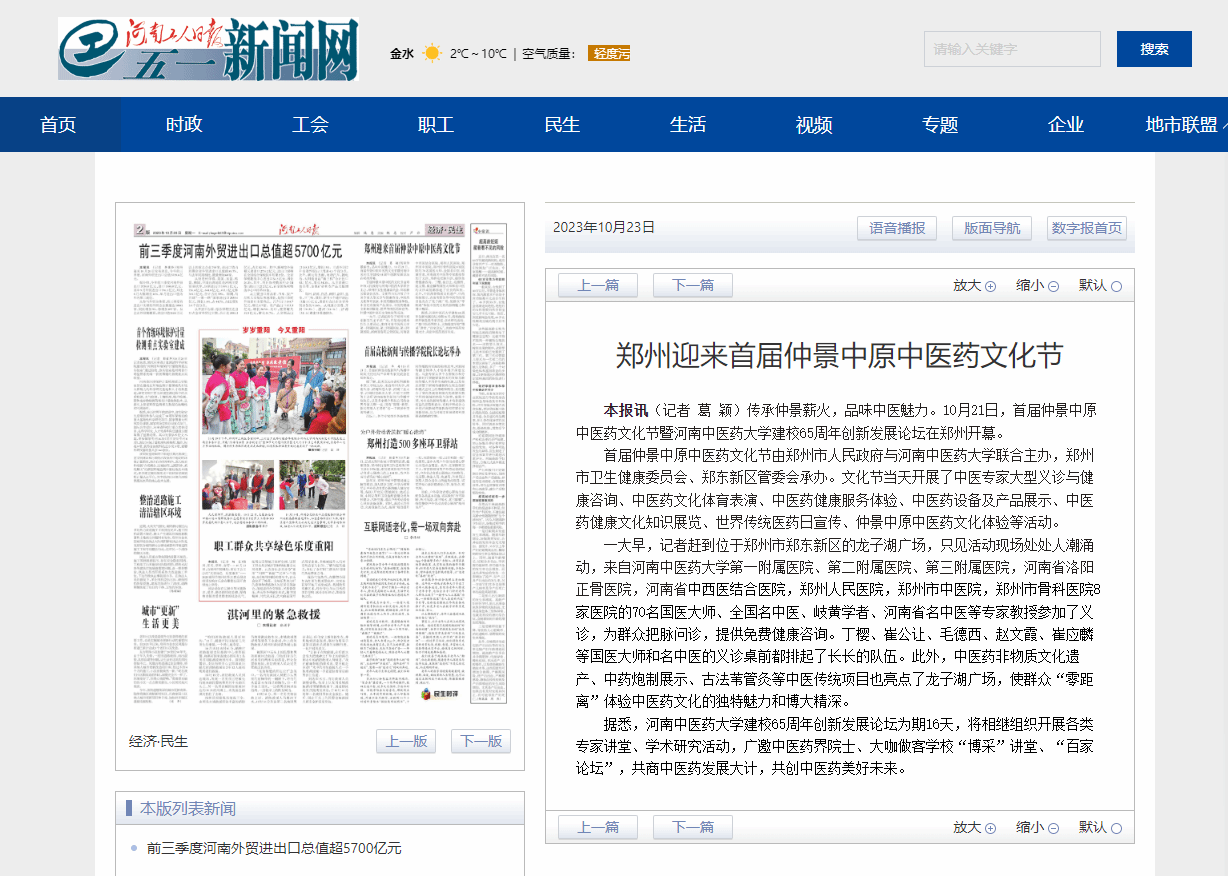The height and width of the screenshot is (876, 1228).
Task: Open the 视频 navigation menu item
Action: tap(814, 125)
